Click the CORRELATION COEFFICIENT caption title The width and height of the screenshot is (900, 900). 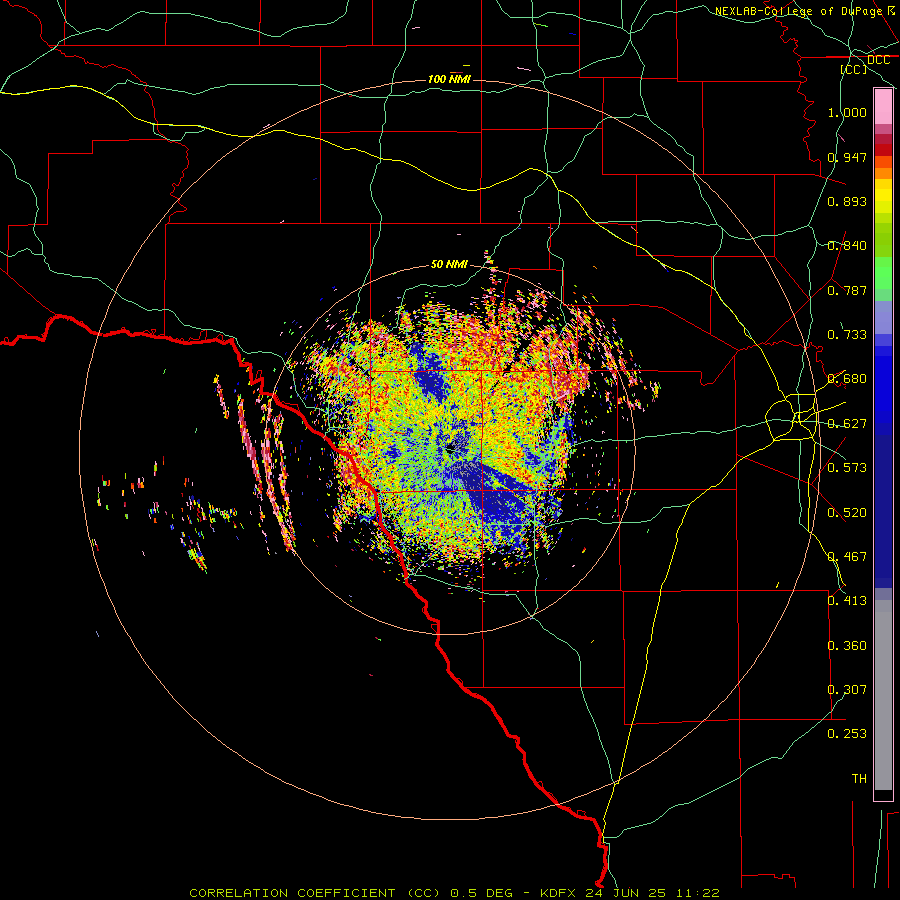292,893
